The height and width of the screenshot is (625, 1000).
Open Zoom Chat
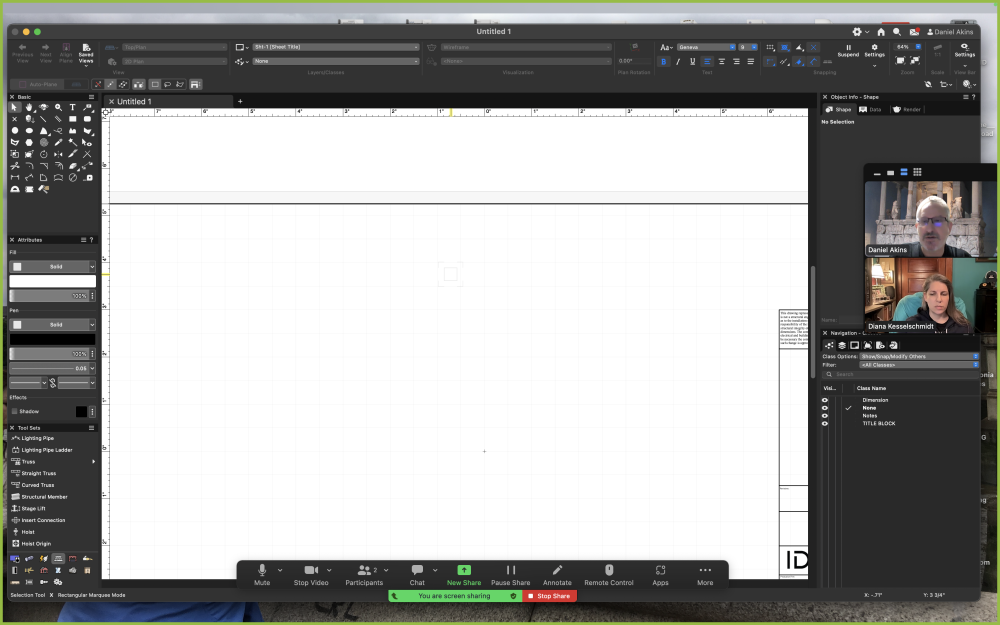(417, 574)
